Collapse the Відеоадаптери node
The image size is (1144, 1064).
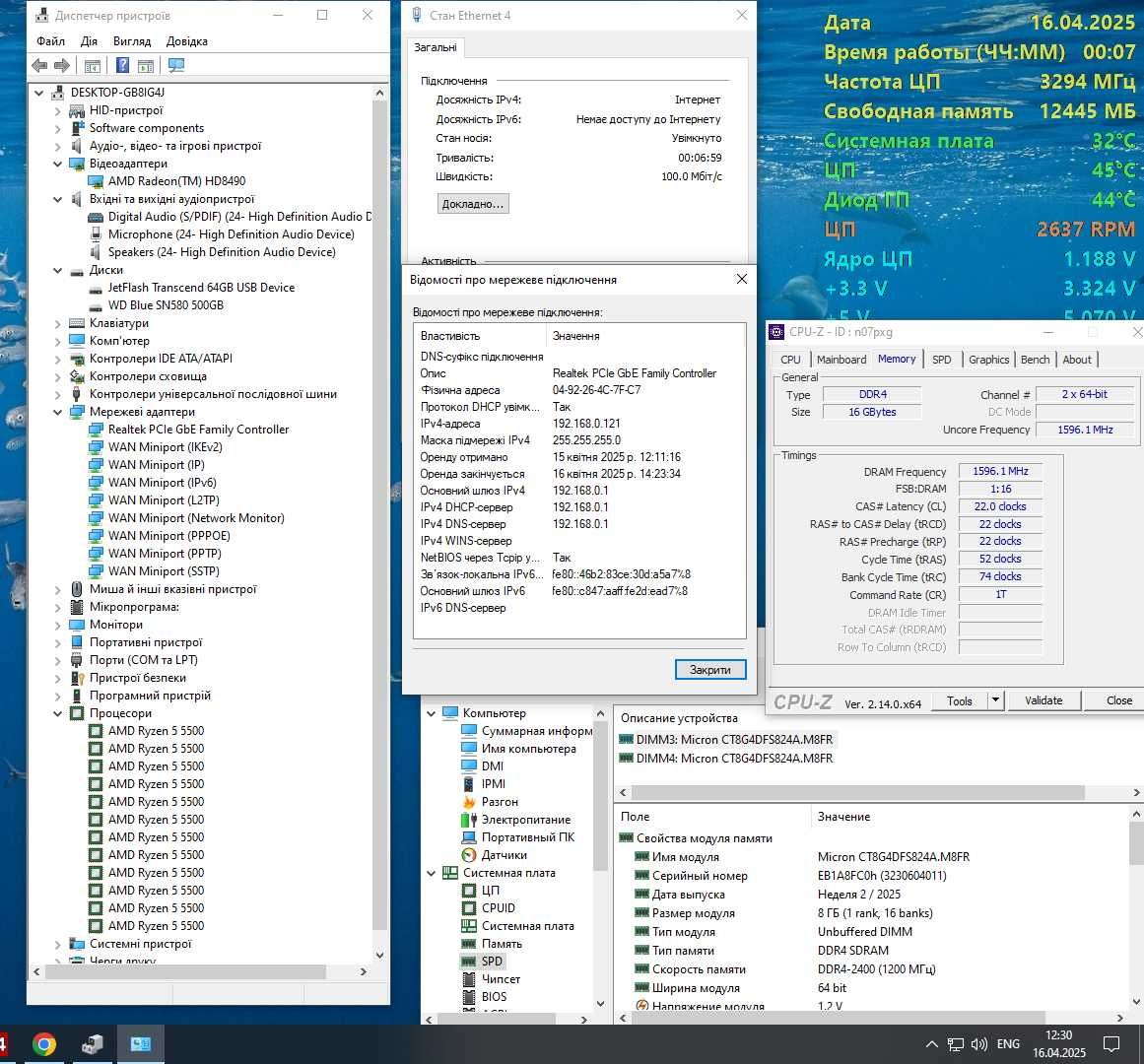pos(57,164)
